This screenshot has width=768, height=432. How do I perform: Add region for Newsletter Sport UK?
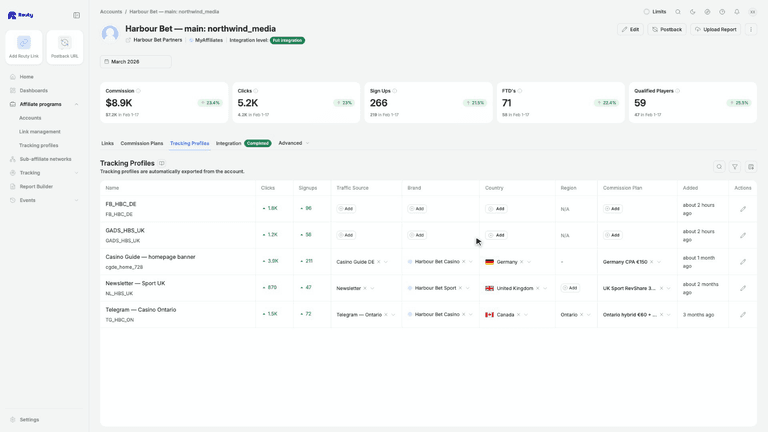570,288
